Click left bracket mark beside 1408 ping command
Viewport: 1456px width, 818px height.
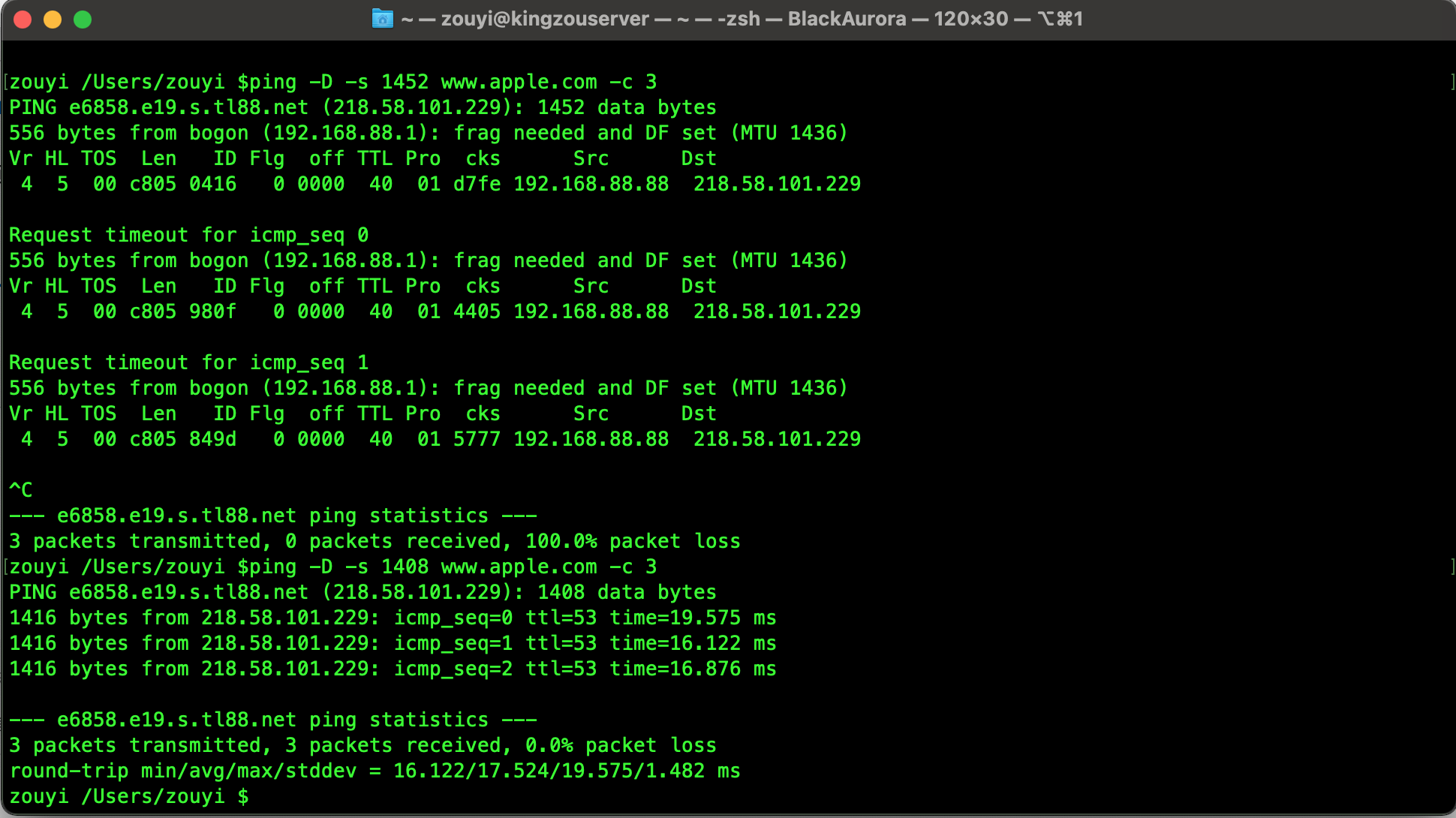tap(5, 567)
